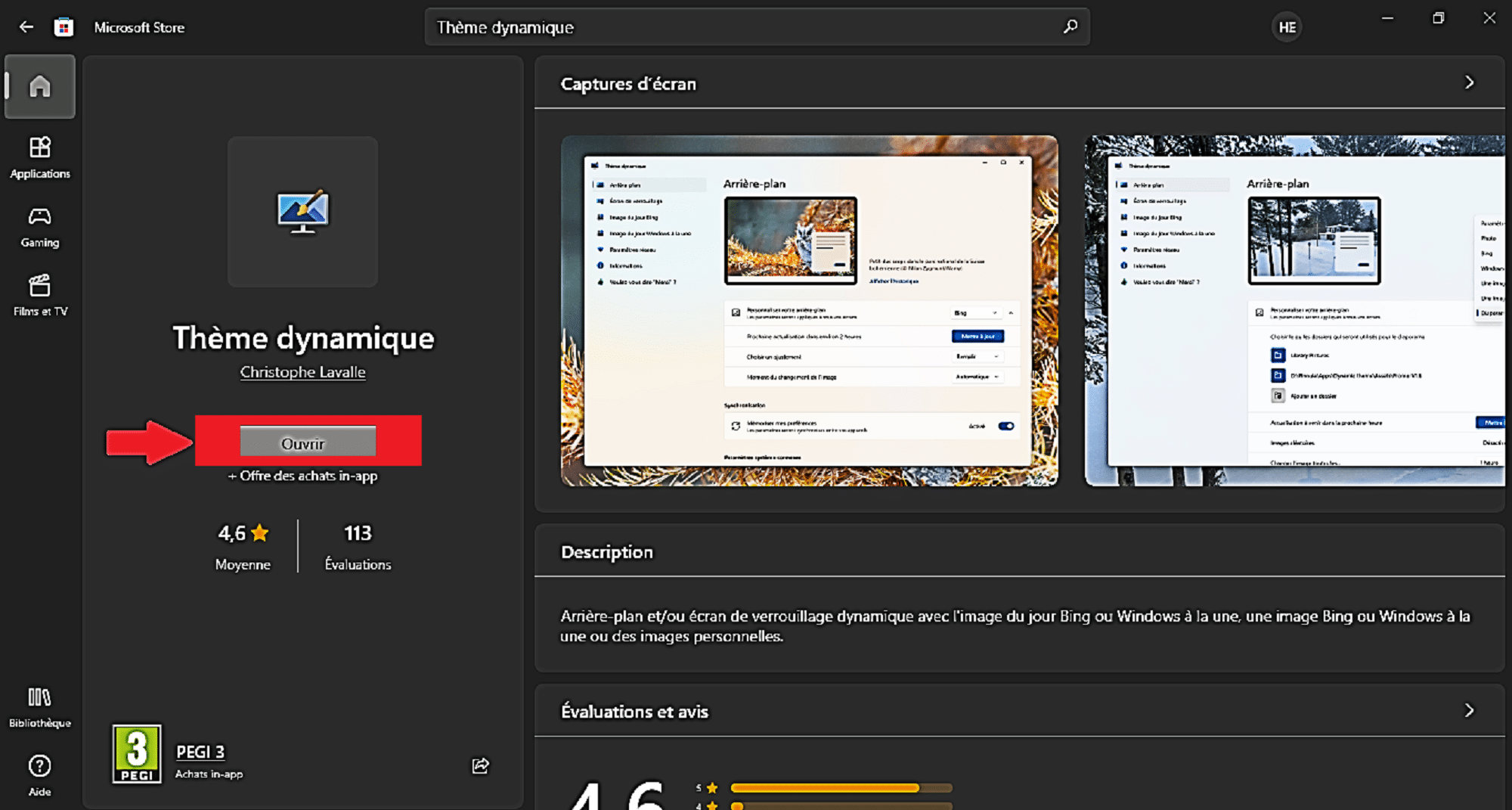Open Christophe Lavalle publisher link
The height and width of the screenshot is (810, 1512).
coord(302,372)
